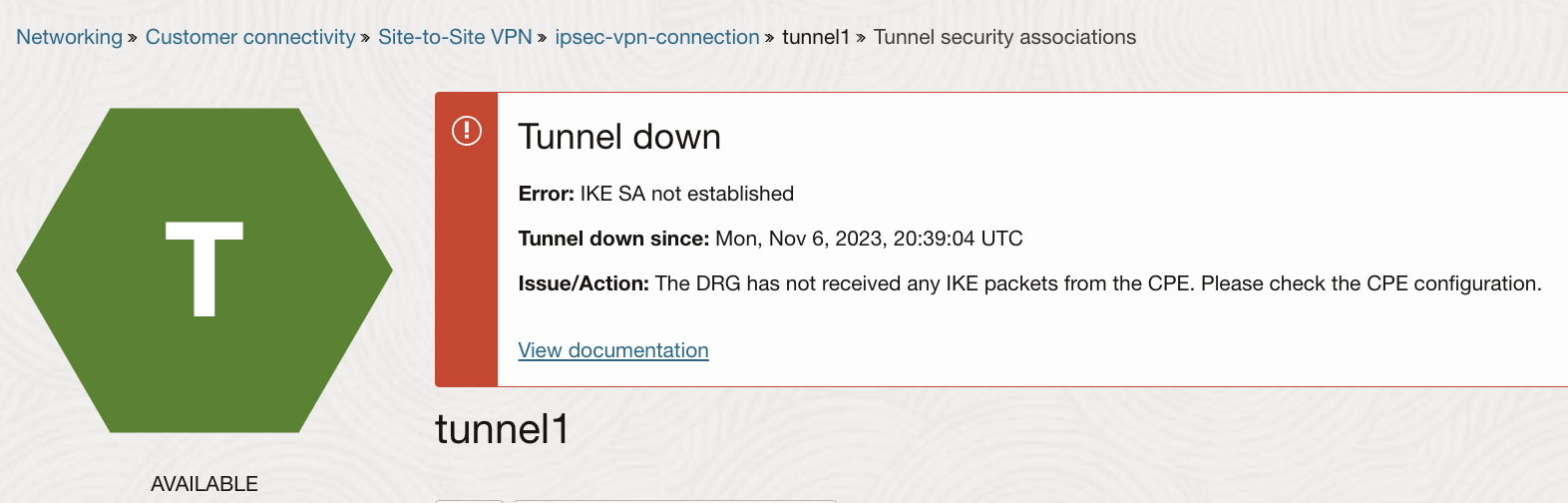The height and width of the screenshot is (503, 1568).
Task: Open the View documentation link
Action: 613,350
